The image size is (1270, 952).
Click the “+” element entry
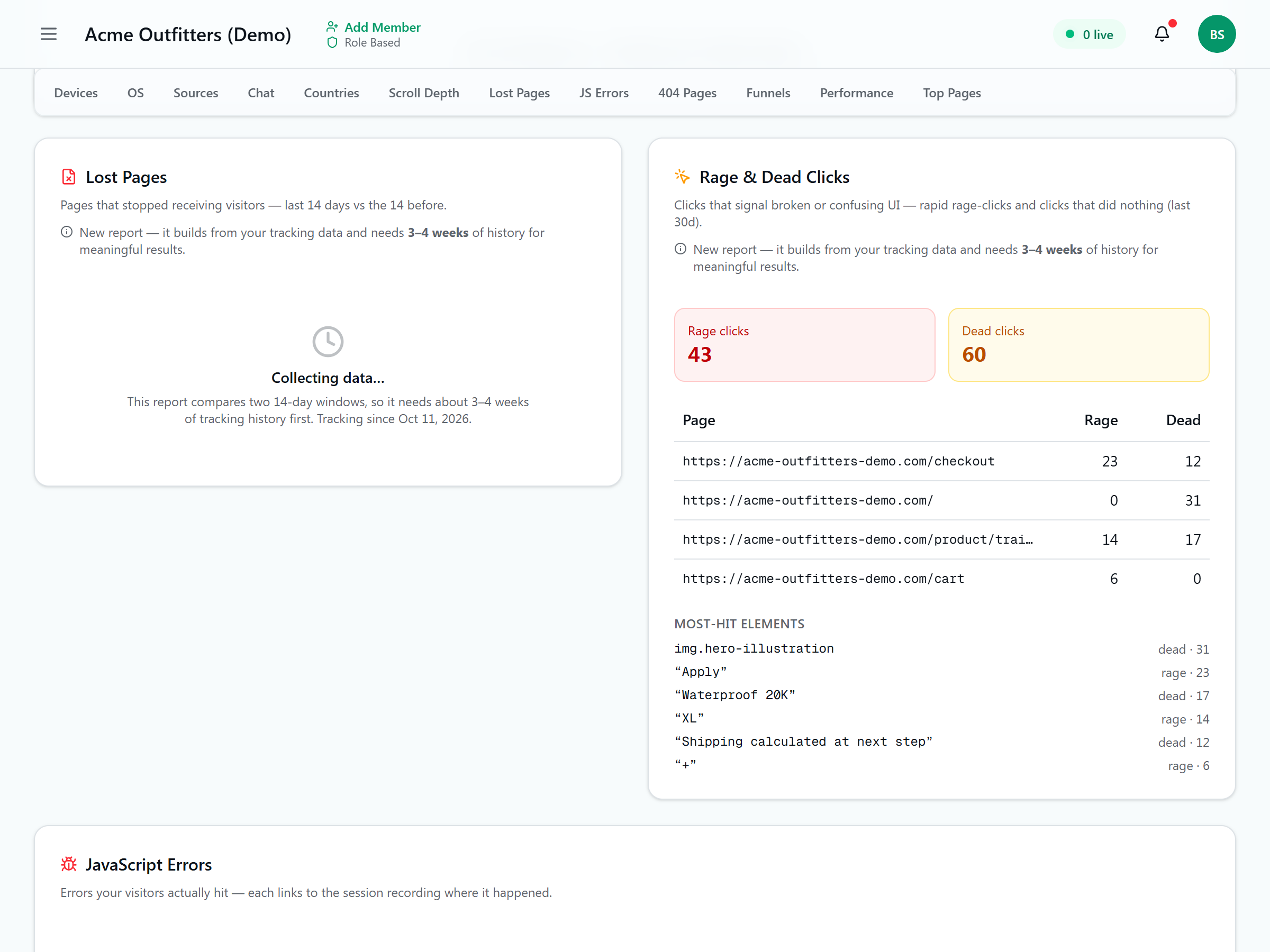tap(941, 765)
